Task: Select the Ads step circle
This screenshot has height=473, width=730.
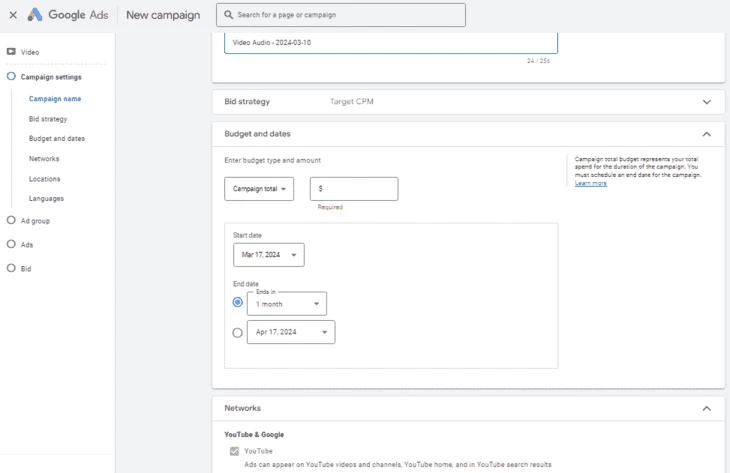Action: click(x=11, y=244)
